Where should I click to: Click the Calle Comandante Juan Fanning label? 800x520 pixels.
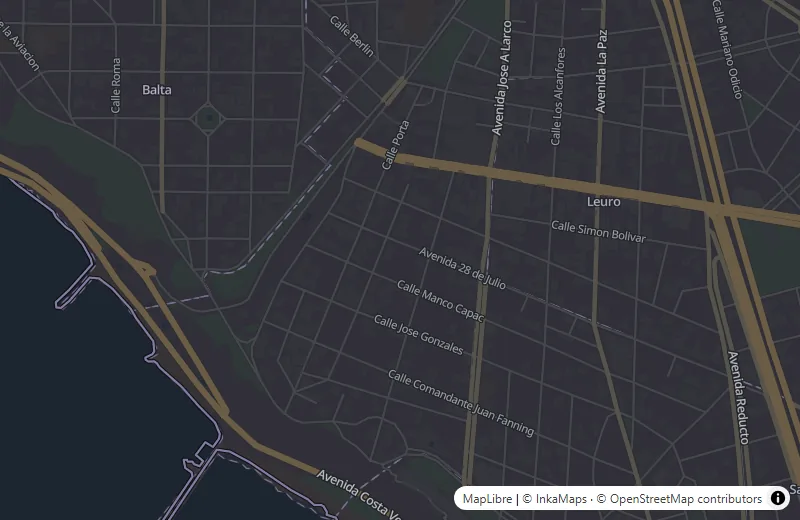tap(461, 403)
